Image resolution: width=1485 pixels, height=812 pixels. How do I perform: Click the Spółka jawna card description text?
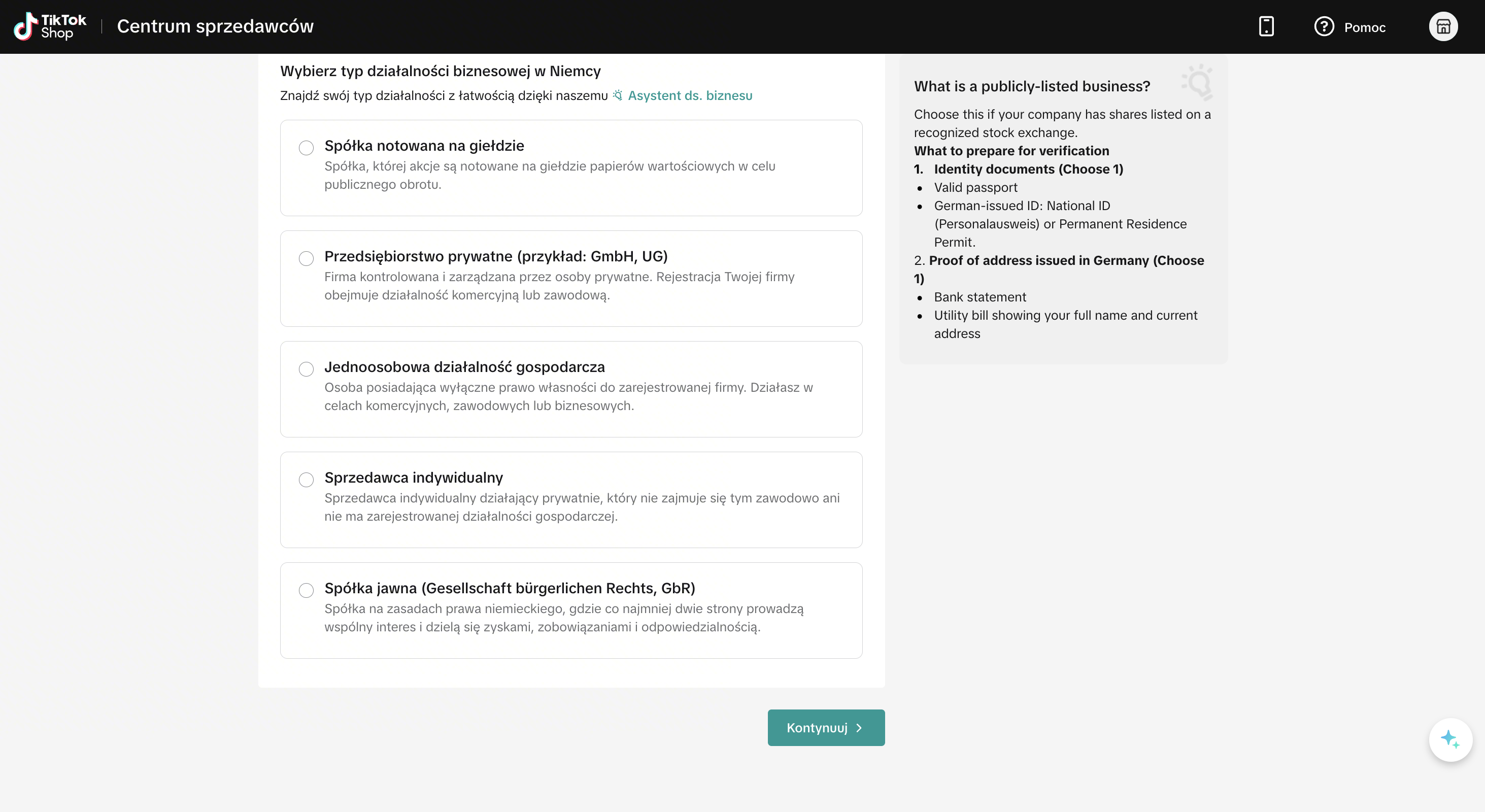click(564, 618)
